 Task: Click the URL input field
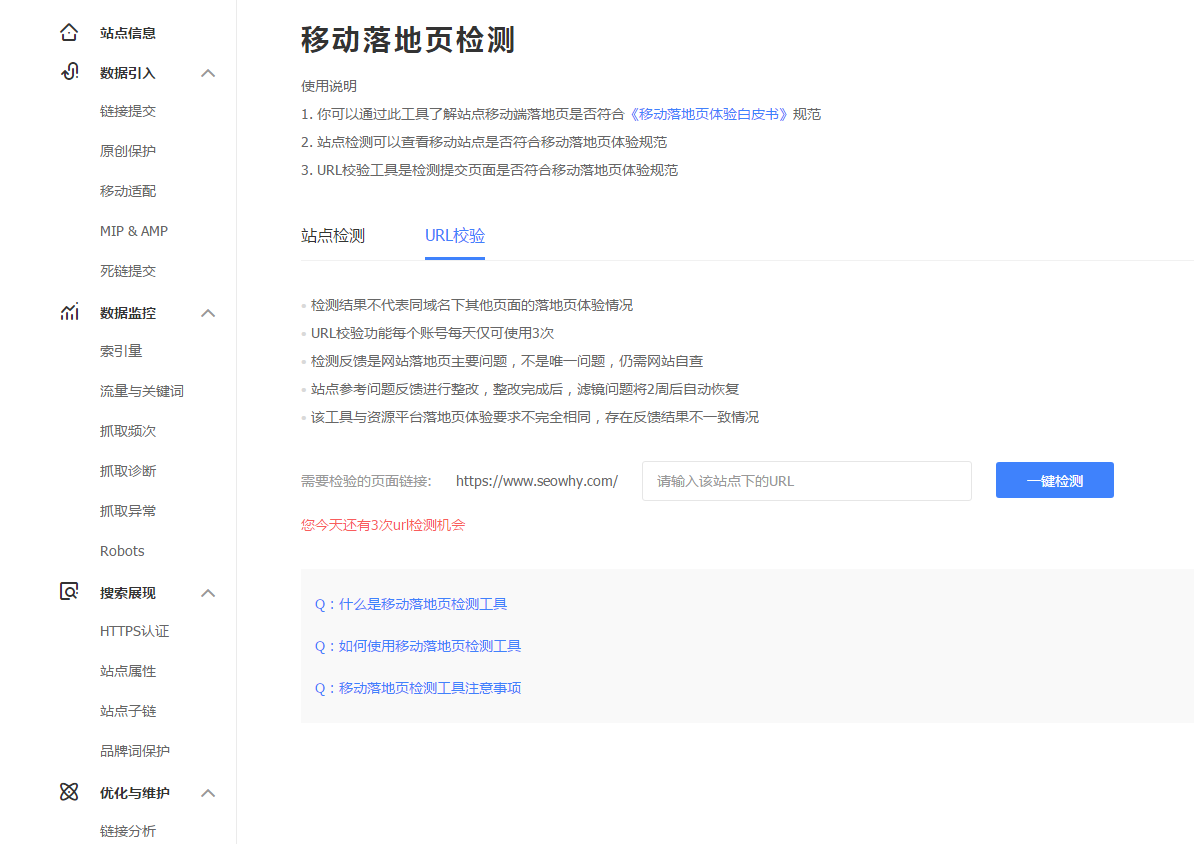pyautogui.click(x=806, y=481)
